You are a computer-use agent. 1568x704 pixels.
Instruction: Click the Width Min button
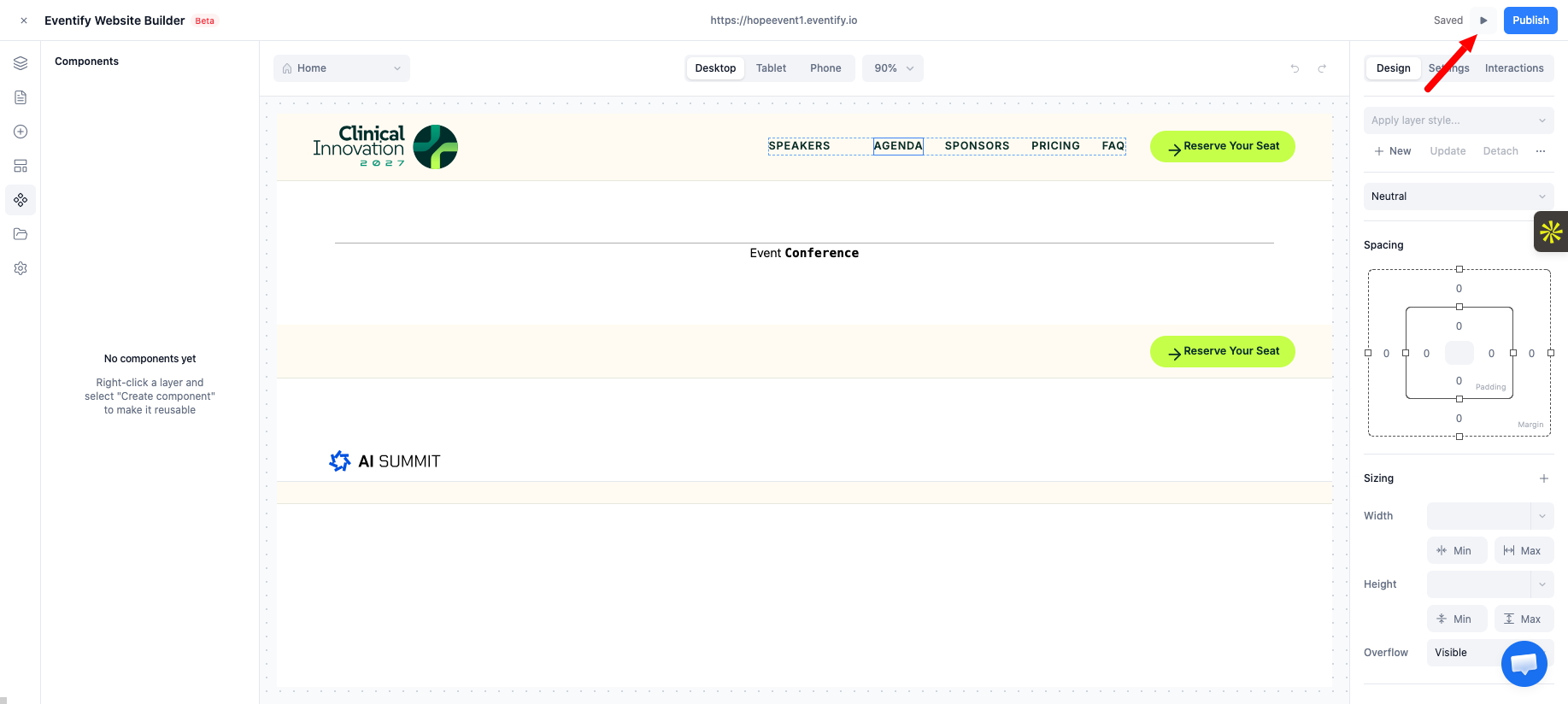(x=1457, y=551)
